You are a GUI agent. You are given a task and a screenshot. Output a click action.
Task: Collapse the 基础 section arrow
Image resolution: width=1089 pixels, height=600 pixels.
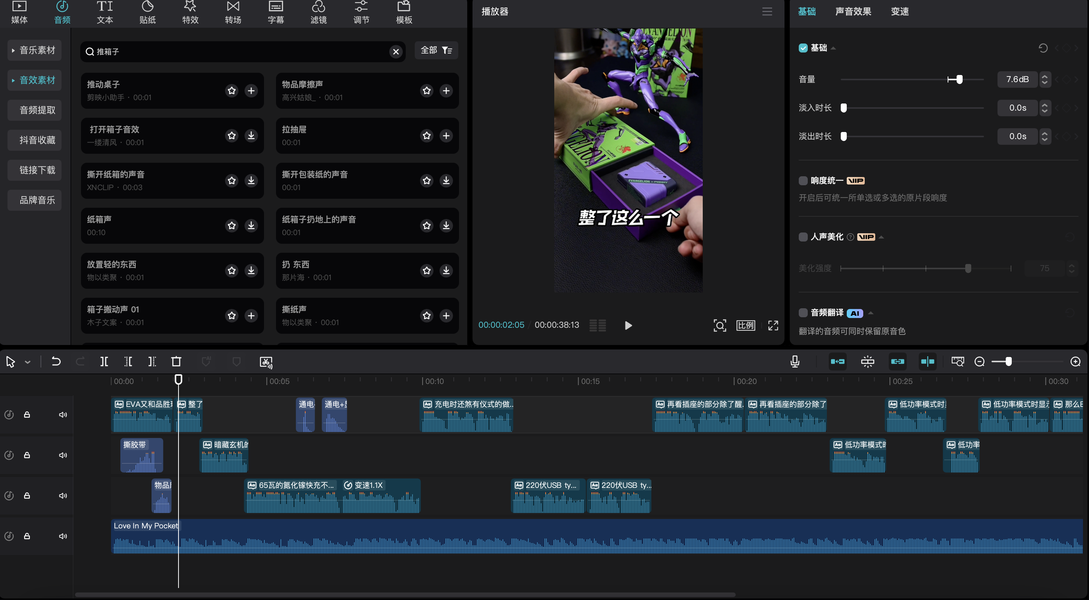point(833,49)
